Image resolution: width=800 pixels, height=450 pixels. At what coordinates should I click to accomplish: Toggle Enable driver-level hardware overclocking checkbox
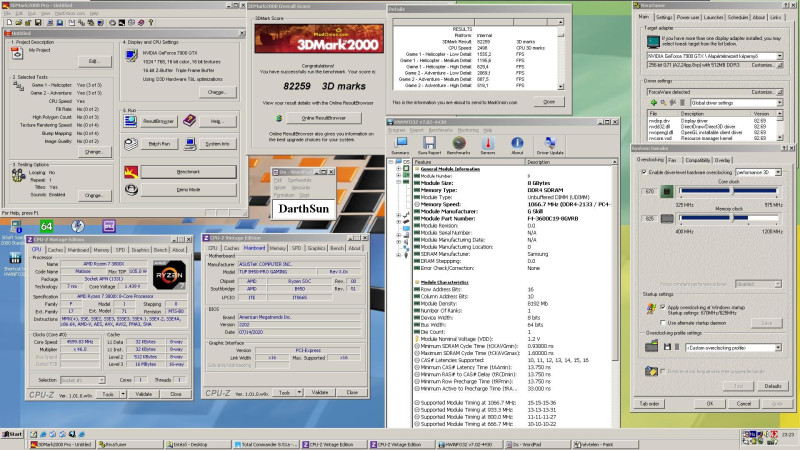pyautogui.click(x=644, y=172)
